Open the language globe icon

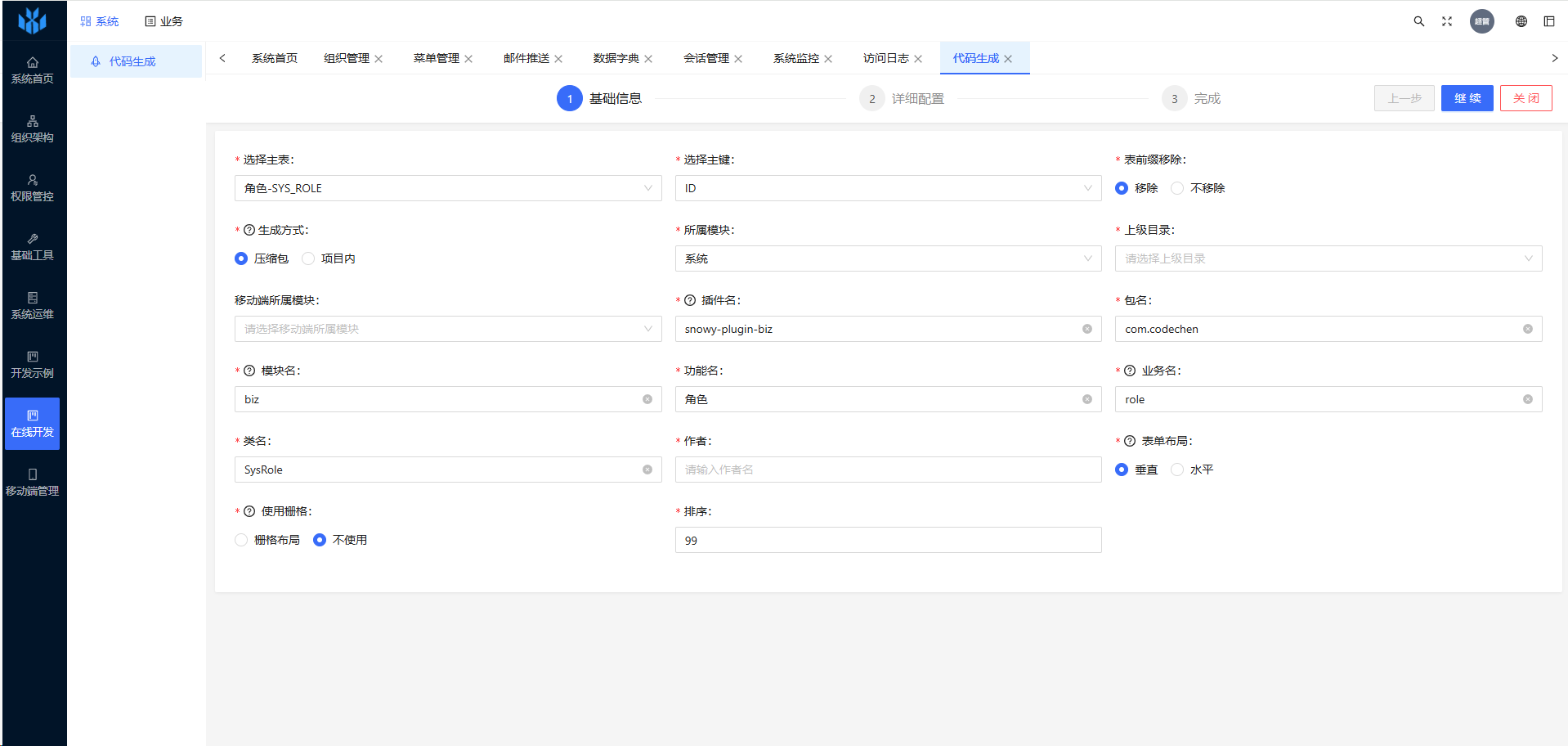coord(1521,21)
